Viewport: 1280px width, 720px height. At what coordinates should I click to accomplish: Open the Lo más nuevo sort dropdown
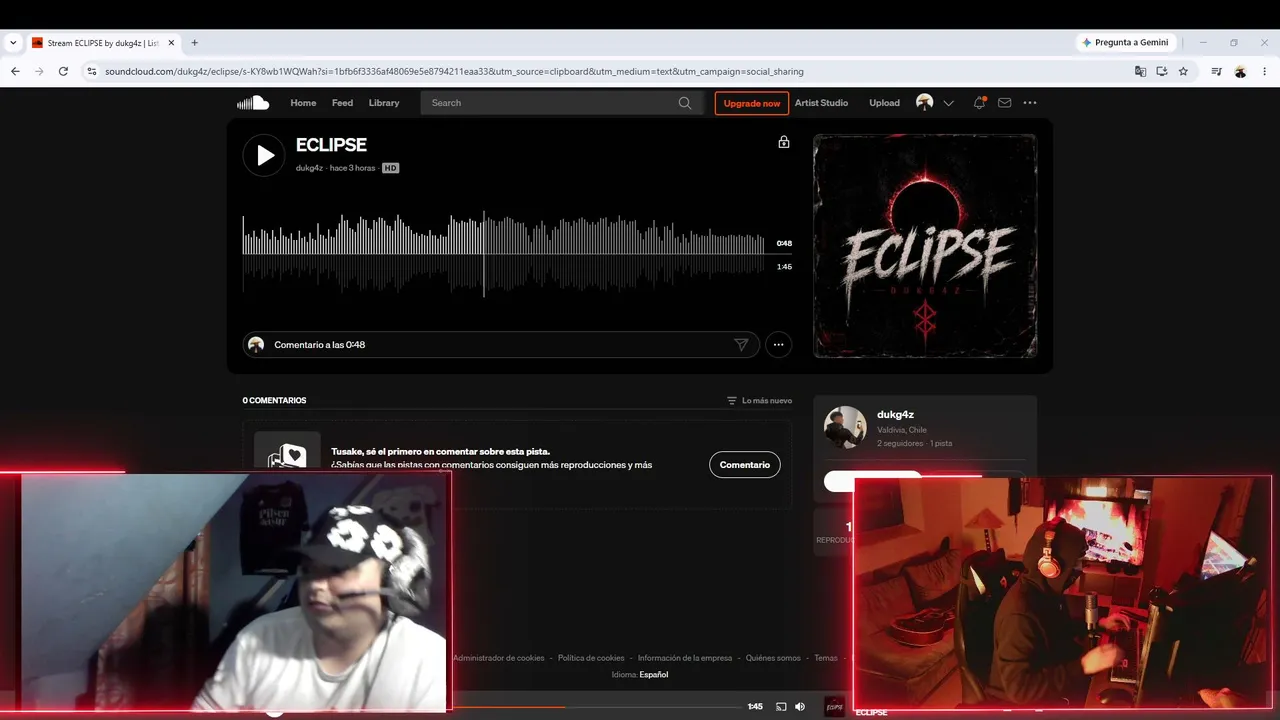[x=760, y=401]
